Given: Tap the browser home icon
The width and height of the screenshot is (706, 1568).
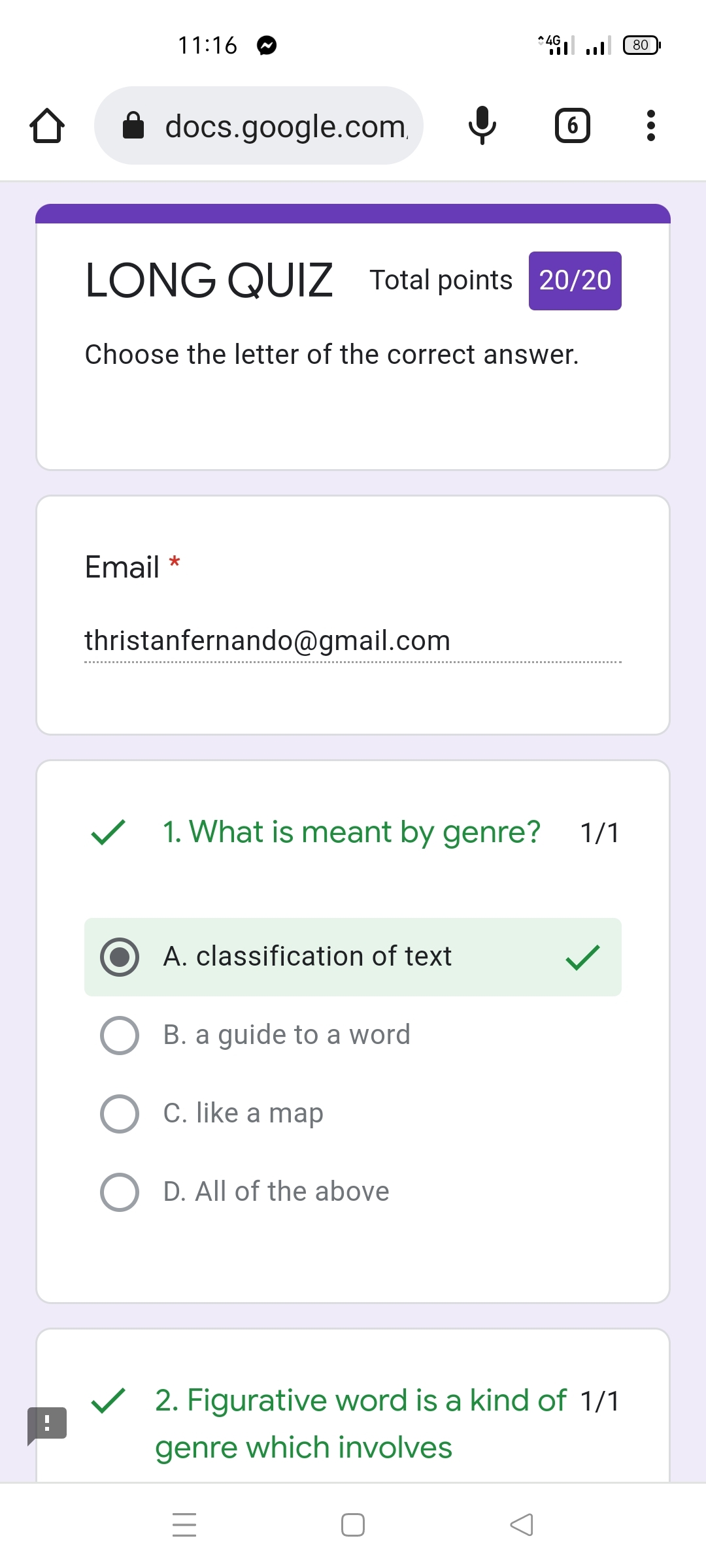Looking at the screenshot, I should coord(47,125).
